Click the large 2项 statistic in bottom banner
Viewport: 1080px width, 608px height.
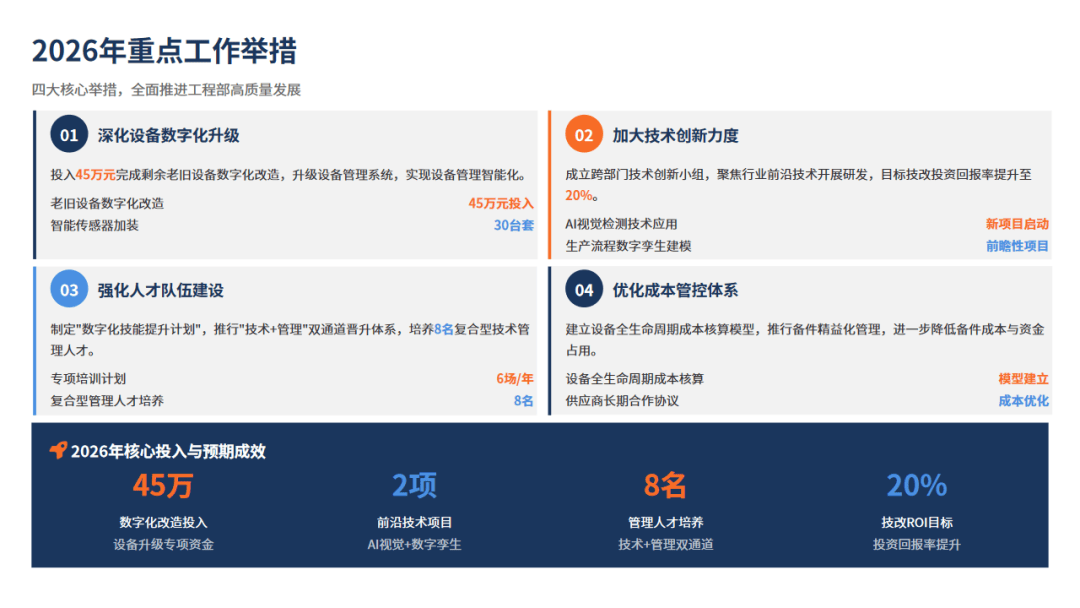click(x=414, y=486)
